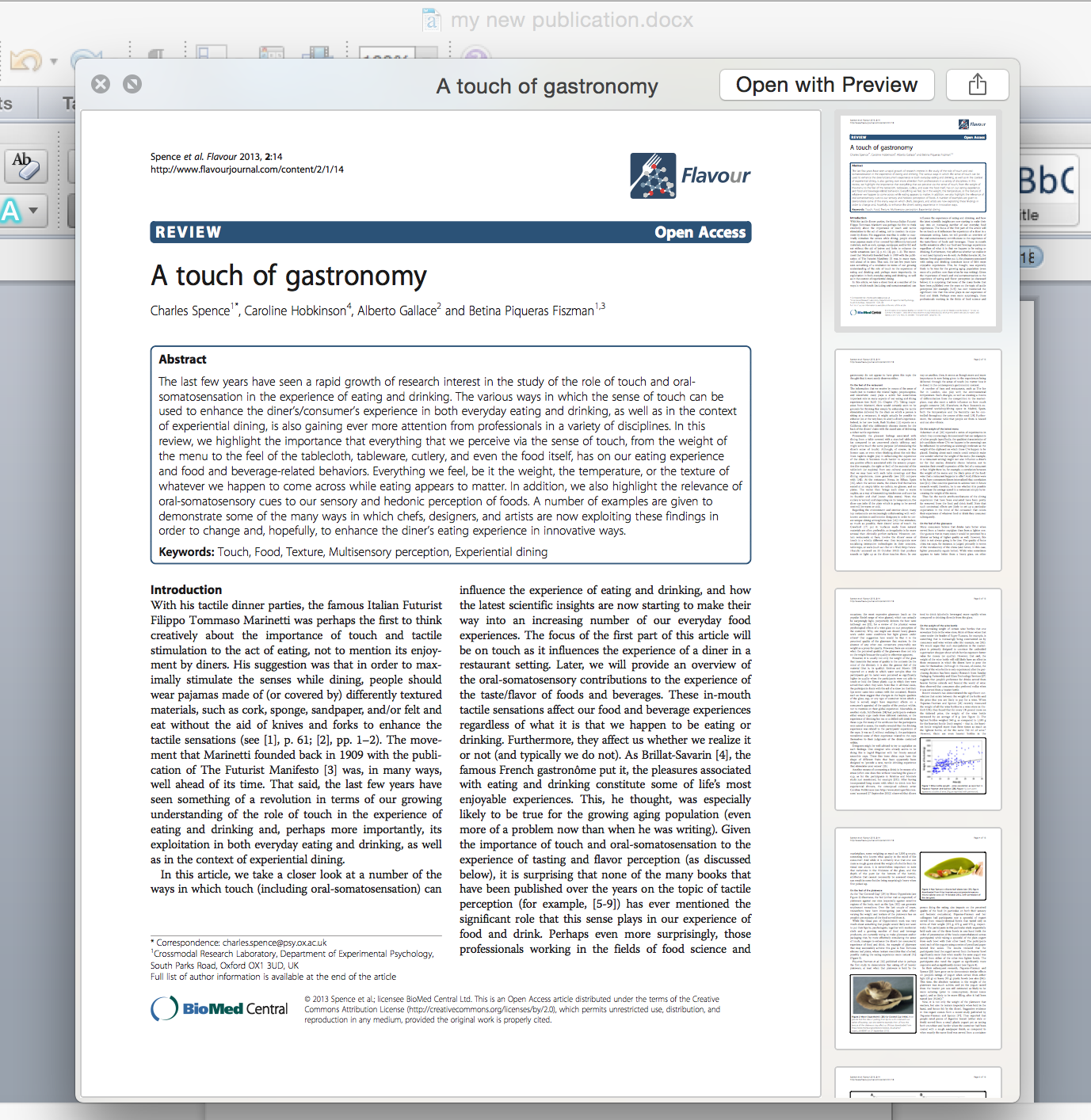Open the Text Effects dropdown arrow in Word
Screen dimensions: 1091x1120
click(x=34, y=211)
